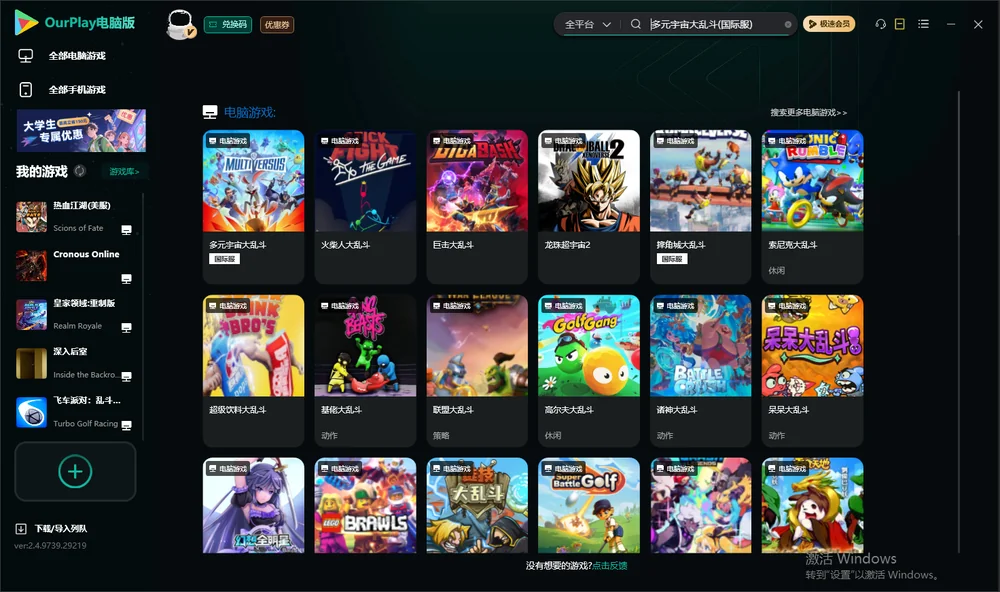The image size is (1000, 592).
Task: Click the yellow square icon beside the headset
Action: click(x=900, y=24)
